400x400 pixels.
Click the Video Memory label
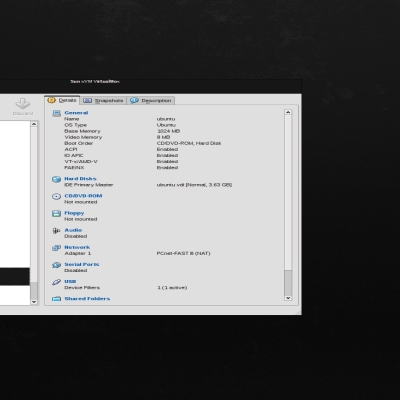(x=83, y=137)
